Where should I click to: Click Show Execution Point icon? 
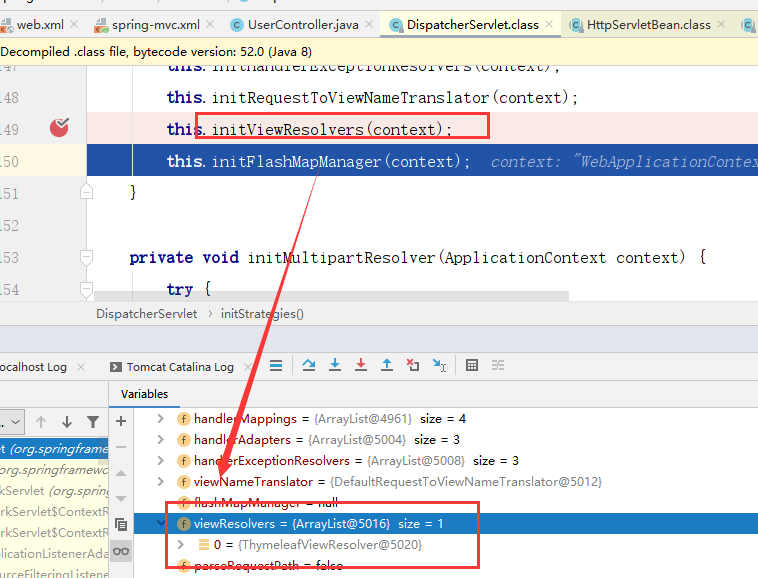[276, 365]
